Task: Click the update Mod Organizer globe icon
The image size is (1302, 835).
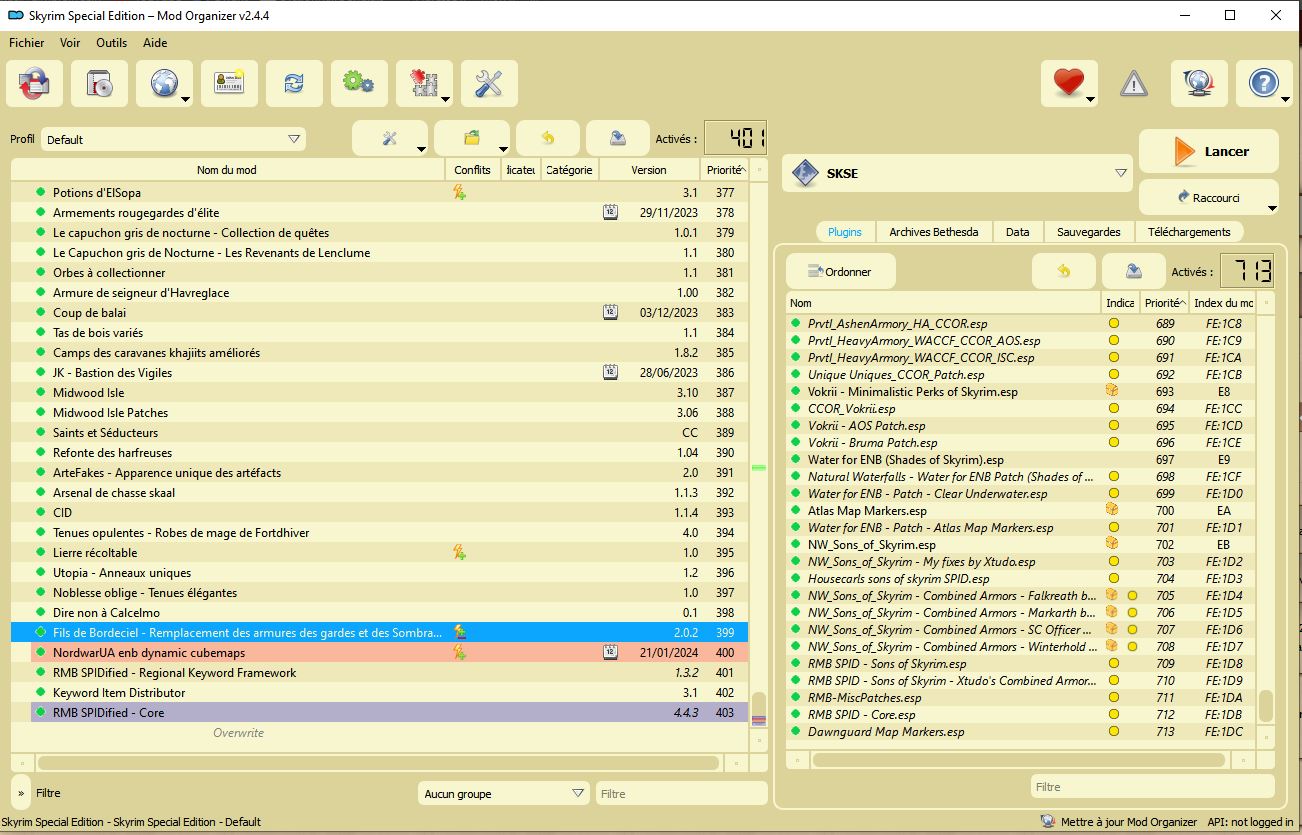Action: (1199, 83)
